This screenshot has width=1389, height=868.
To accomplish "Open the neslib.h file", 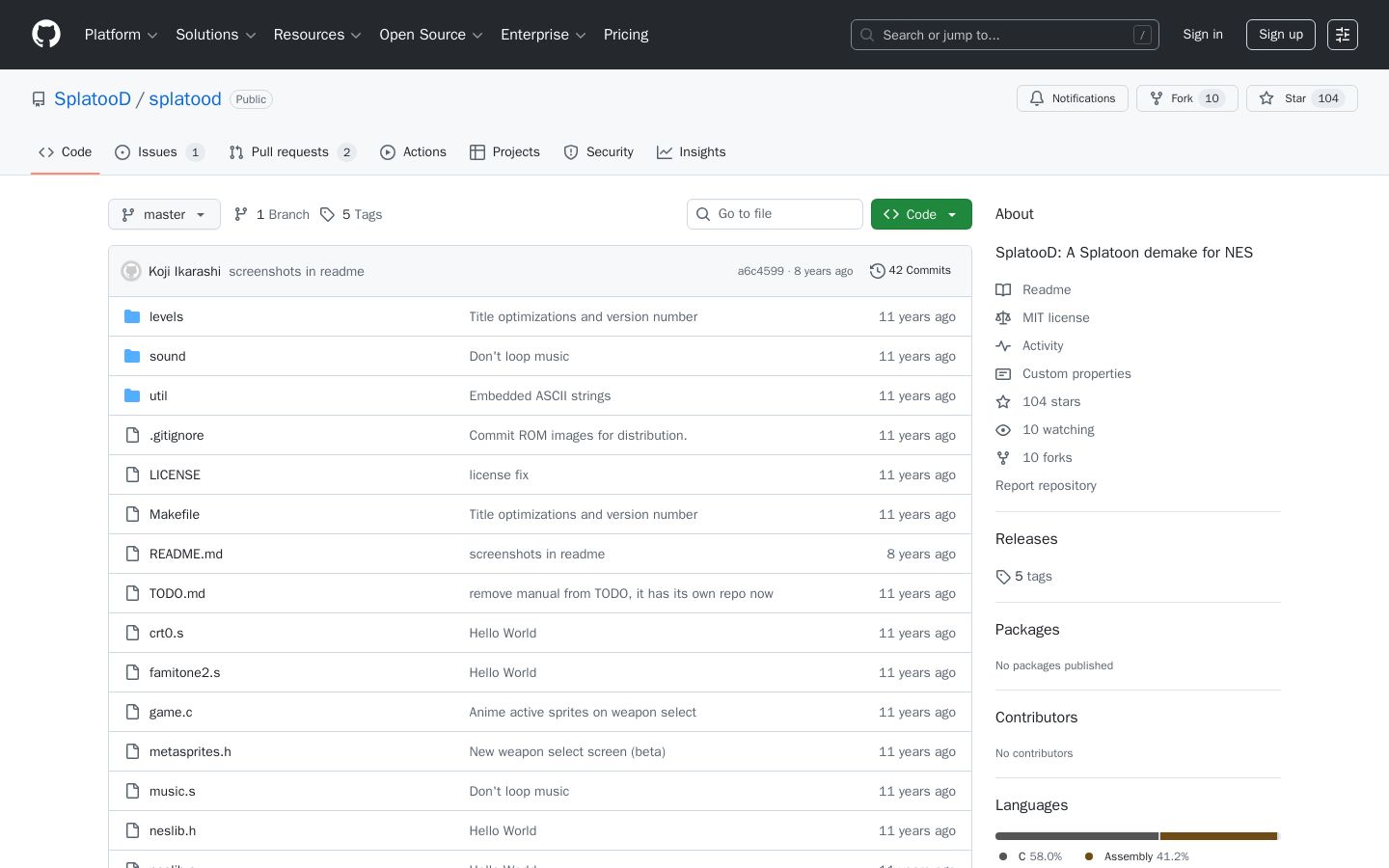I will [173, 830].
